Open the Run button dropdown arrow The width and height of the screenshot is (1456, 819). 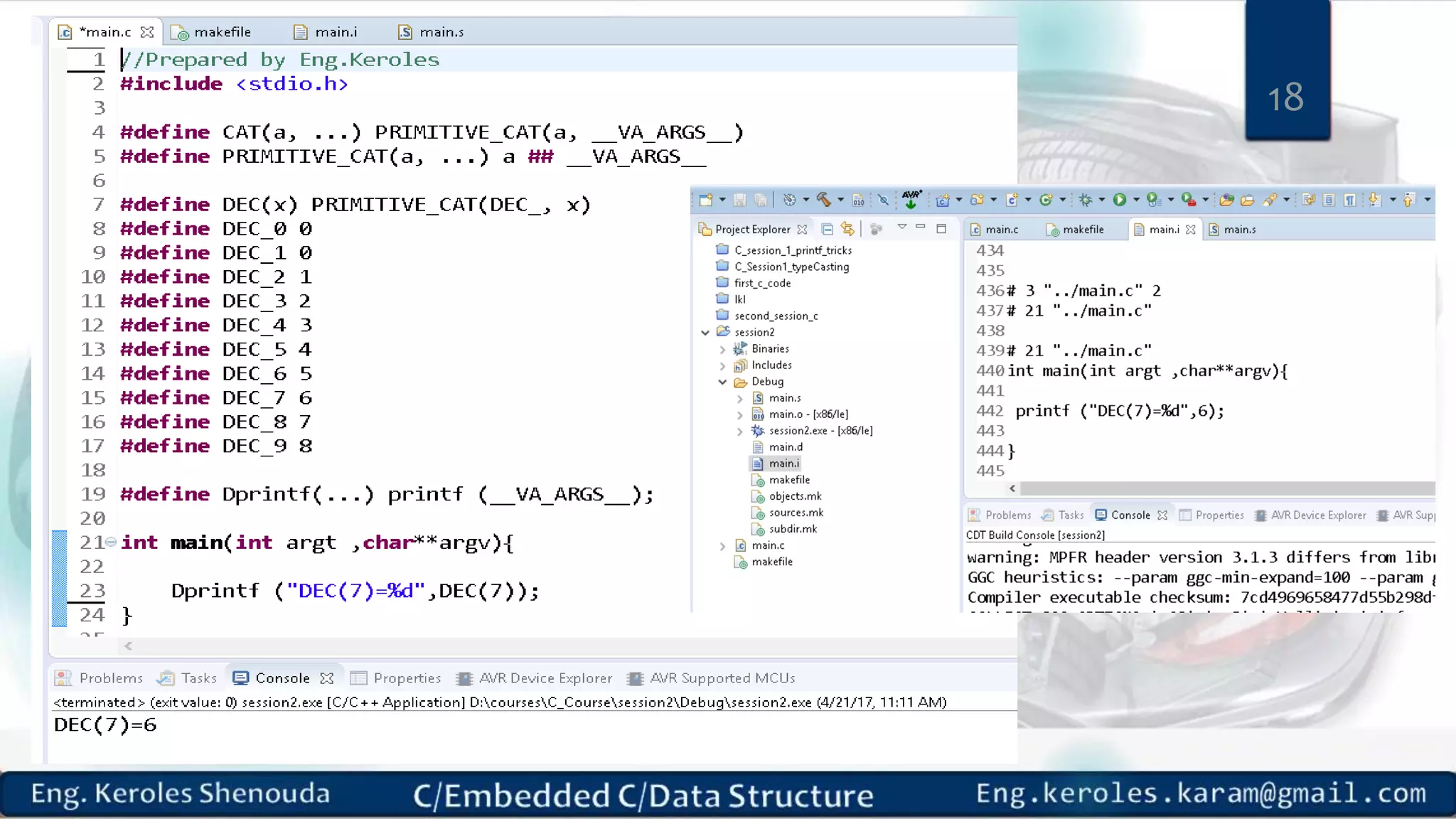(1135, 200)
